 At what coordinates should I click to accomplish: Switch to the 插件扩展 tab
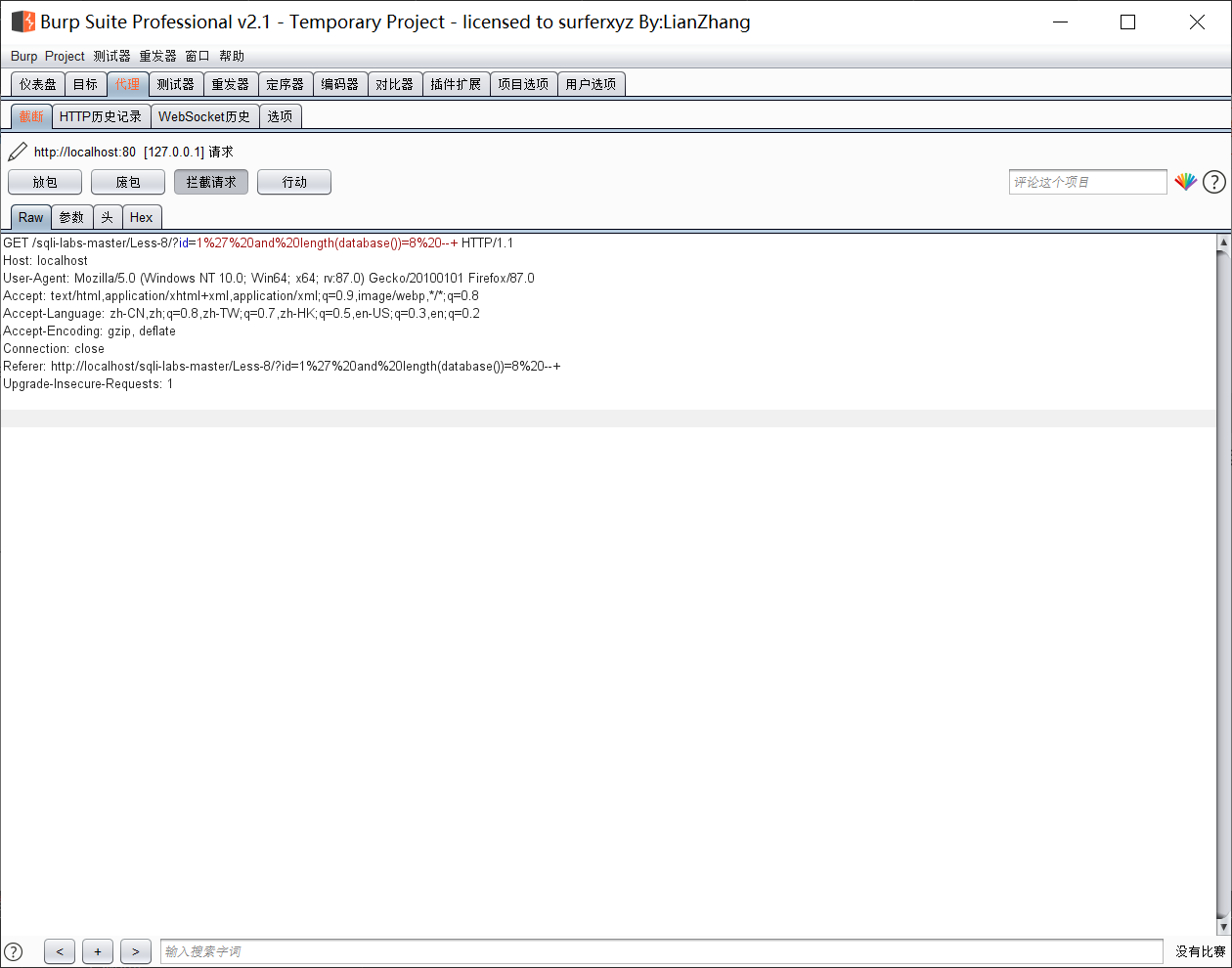pyautogui.click(x=456, y=84)
